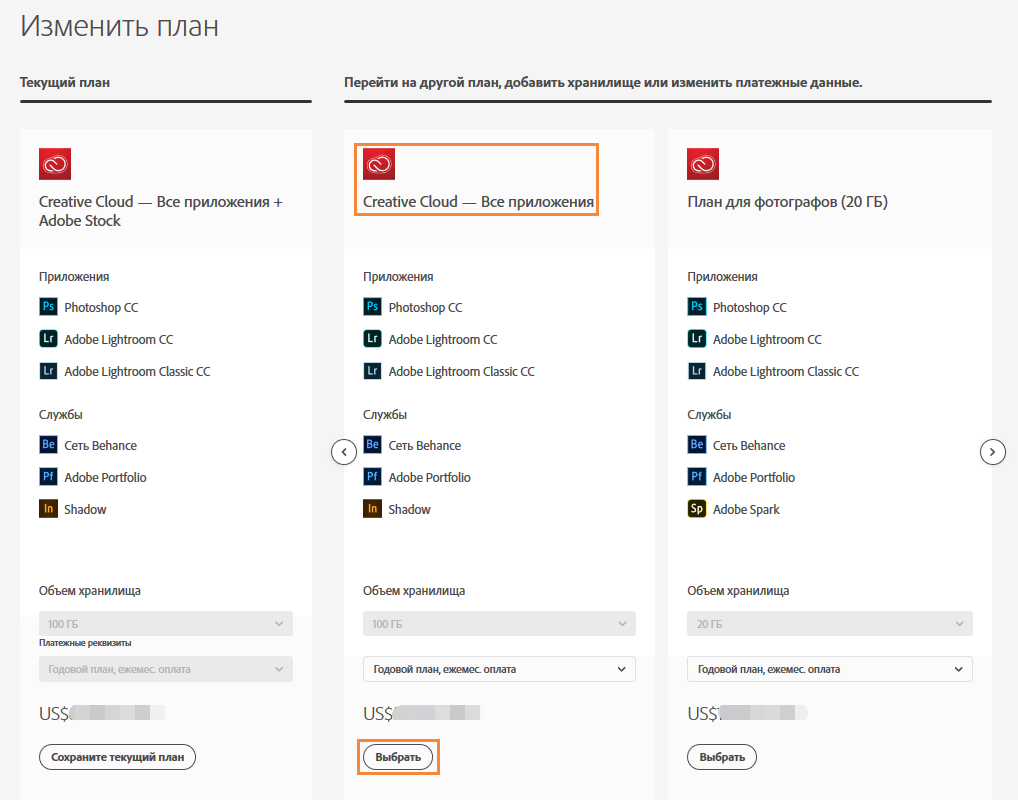Expand 100 ГБ storage dropdown in middle plan

coord(499,624)
